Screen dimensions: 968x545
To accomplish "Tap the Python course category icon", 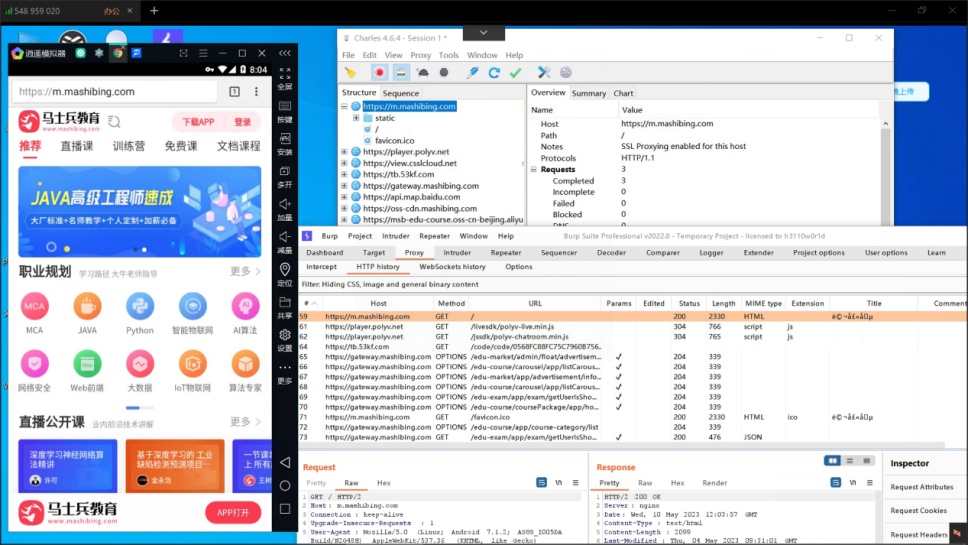I will [140, 307].
